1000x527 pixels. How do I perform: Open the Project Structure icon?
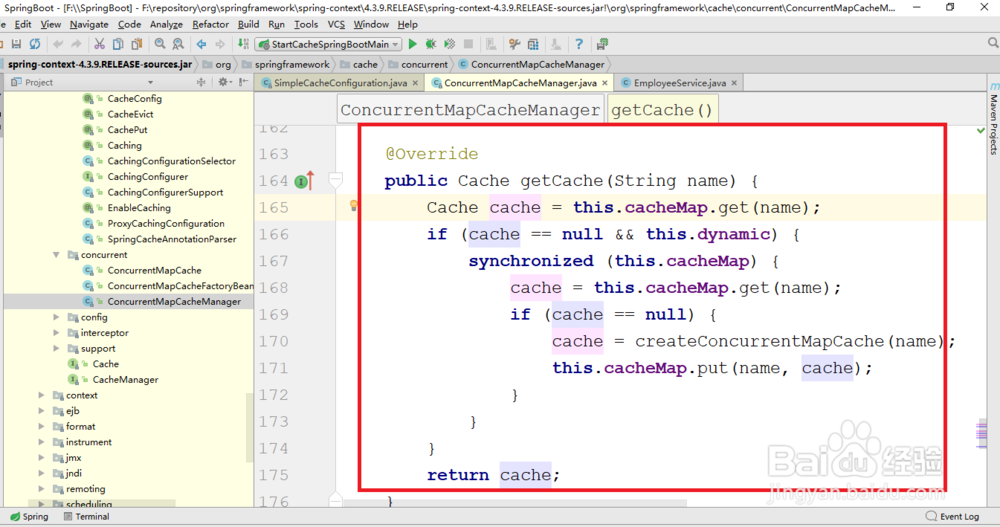tap(533, 44)
